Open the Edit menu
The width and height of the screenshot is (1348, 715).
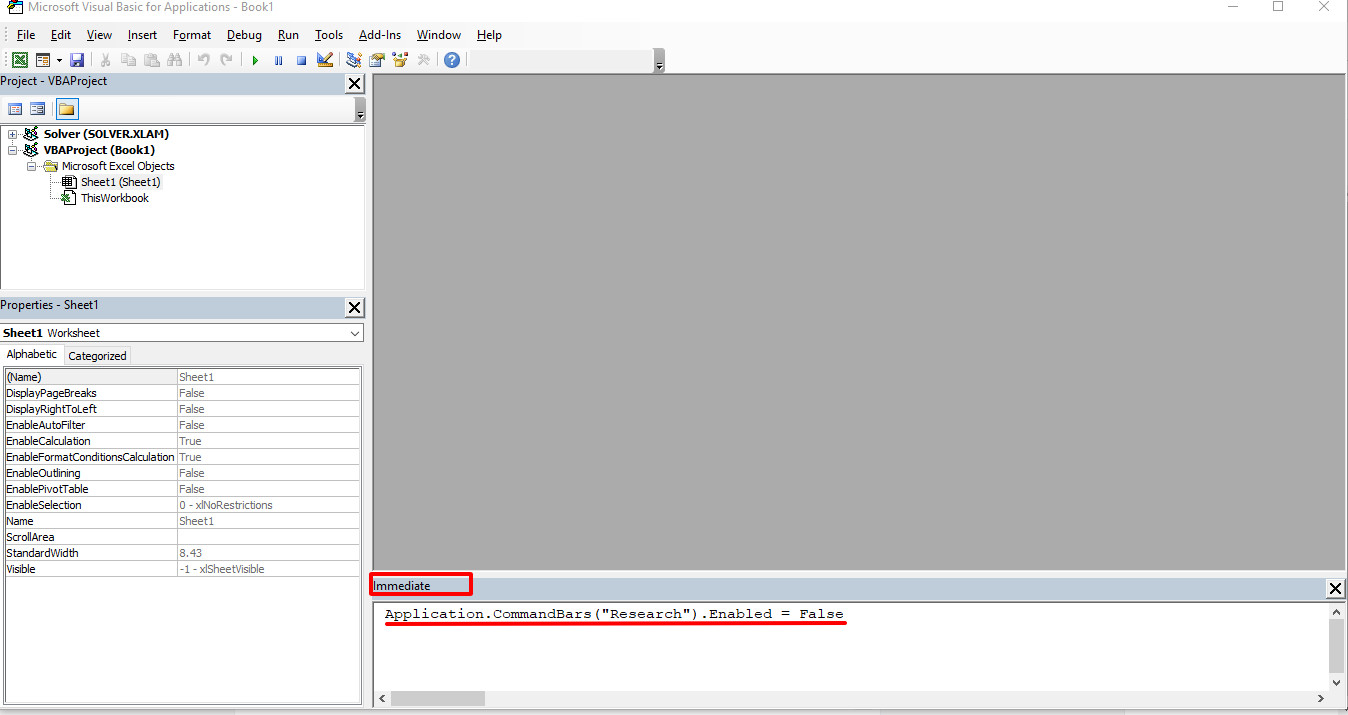point(61,35)
